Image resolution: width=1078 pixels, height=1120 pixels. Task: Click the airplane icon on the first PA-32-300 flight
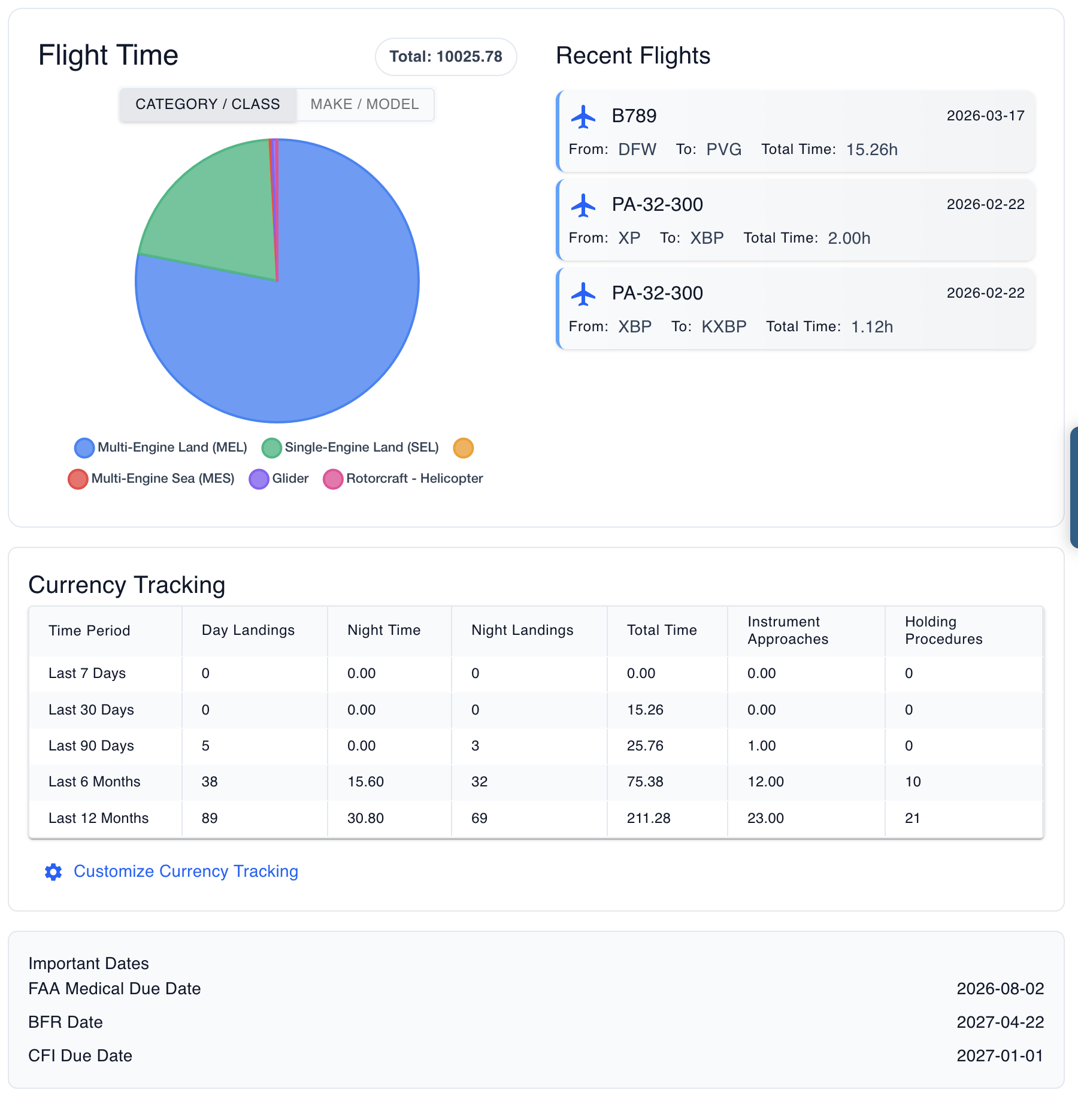pos(584,205)
